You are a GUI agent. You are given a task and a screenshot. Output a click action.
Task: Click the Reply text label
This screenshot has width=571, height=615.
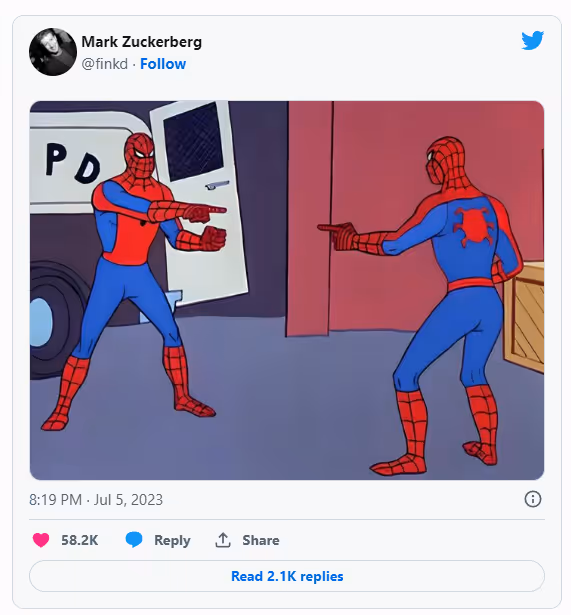coord(172,540)
